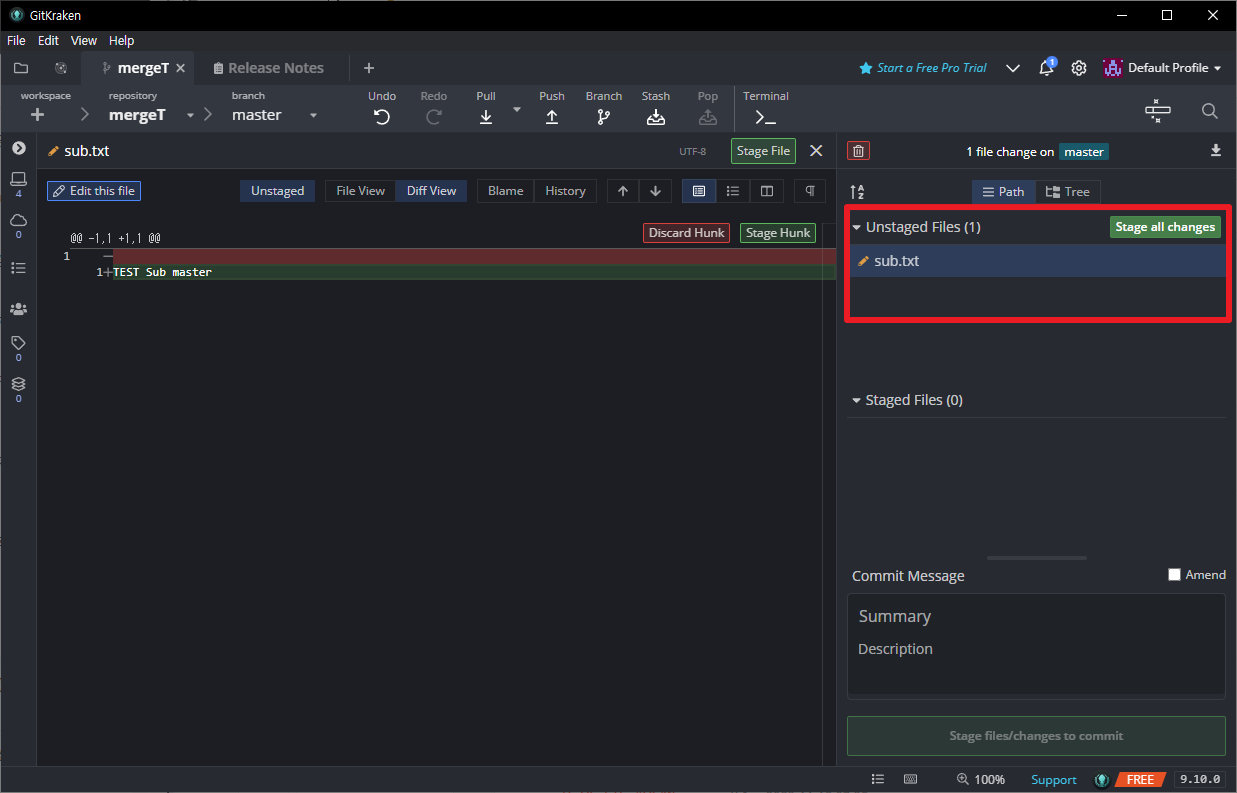
Task: Open the command palette wand icon
Action: (x=1157, y=111)
